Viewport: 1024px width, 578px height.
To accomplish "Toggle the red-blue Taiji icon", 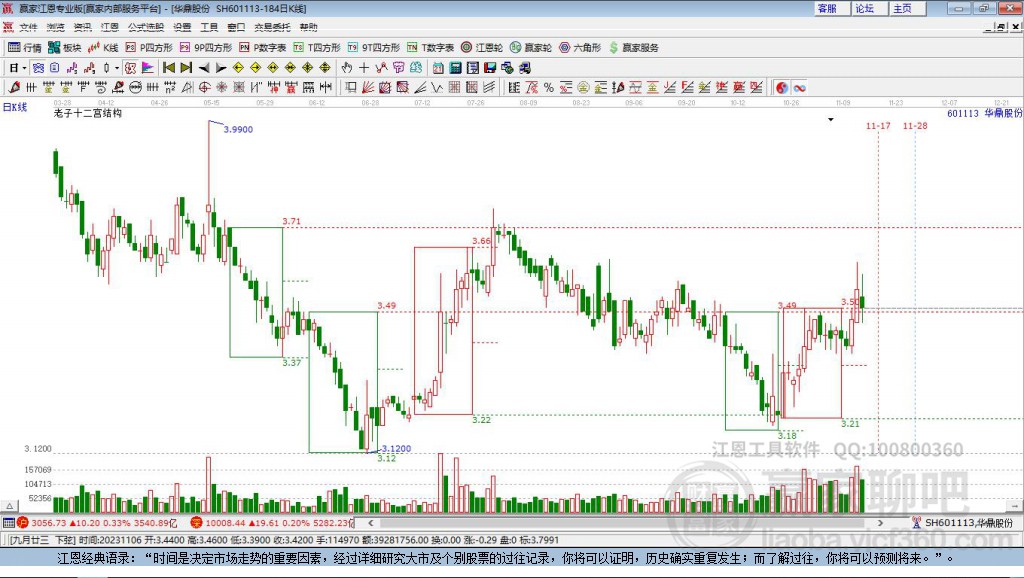I will [x=782, y=88].
